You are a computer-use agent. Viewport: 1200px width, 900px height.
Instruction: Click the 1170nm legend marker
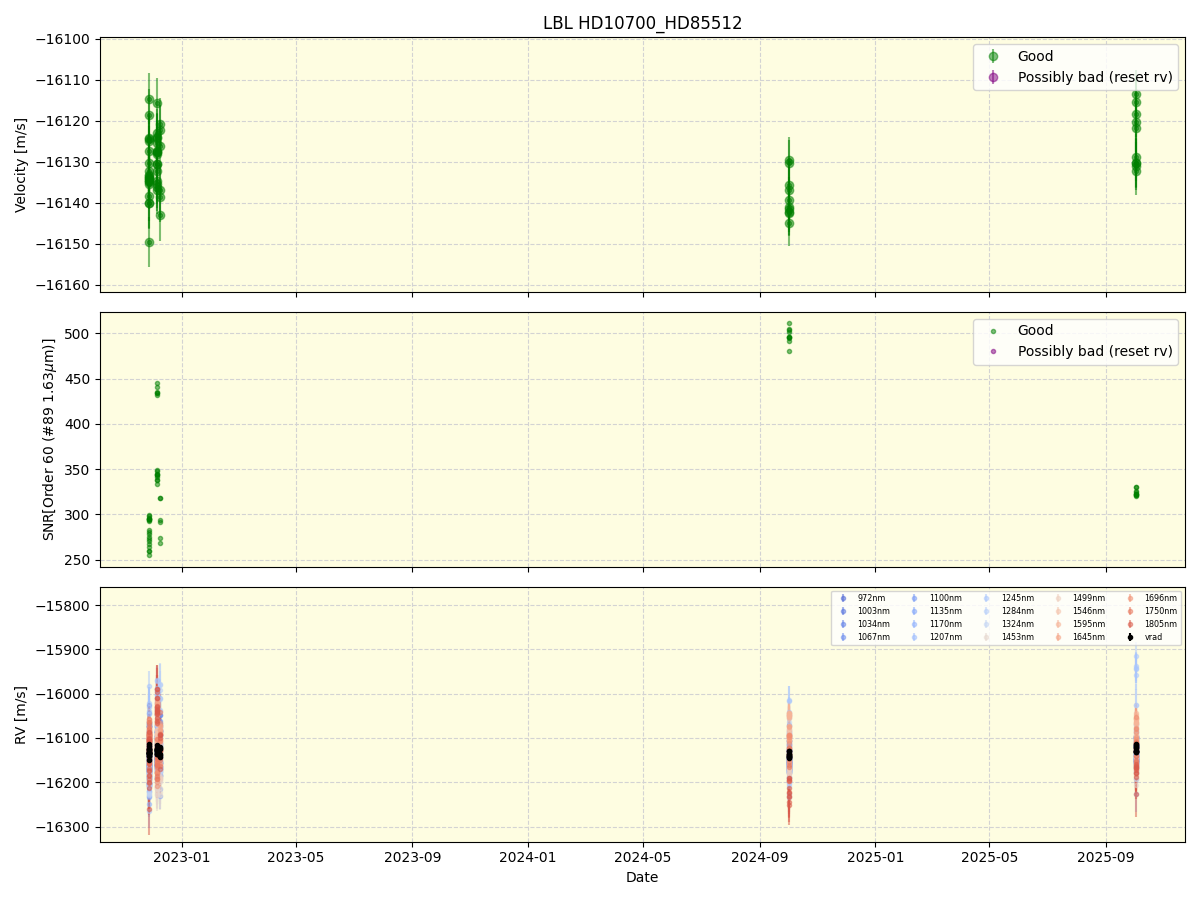(x=914, y=624)
